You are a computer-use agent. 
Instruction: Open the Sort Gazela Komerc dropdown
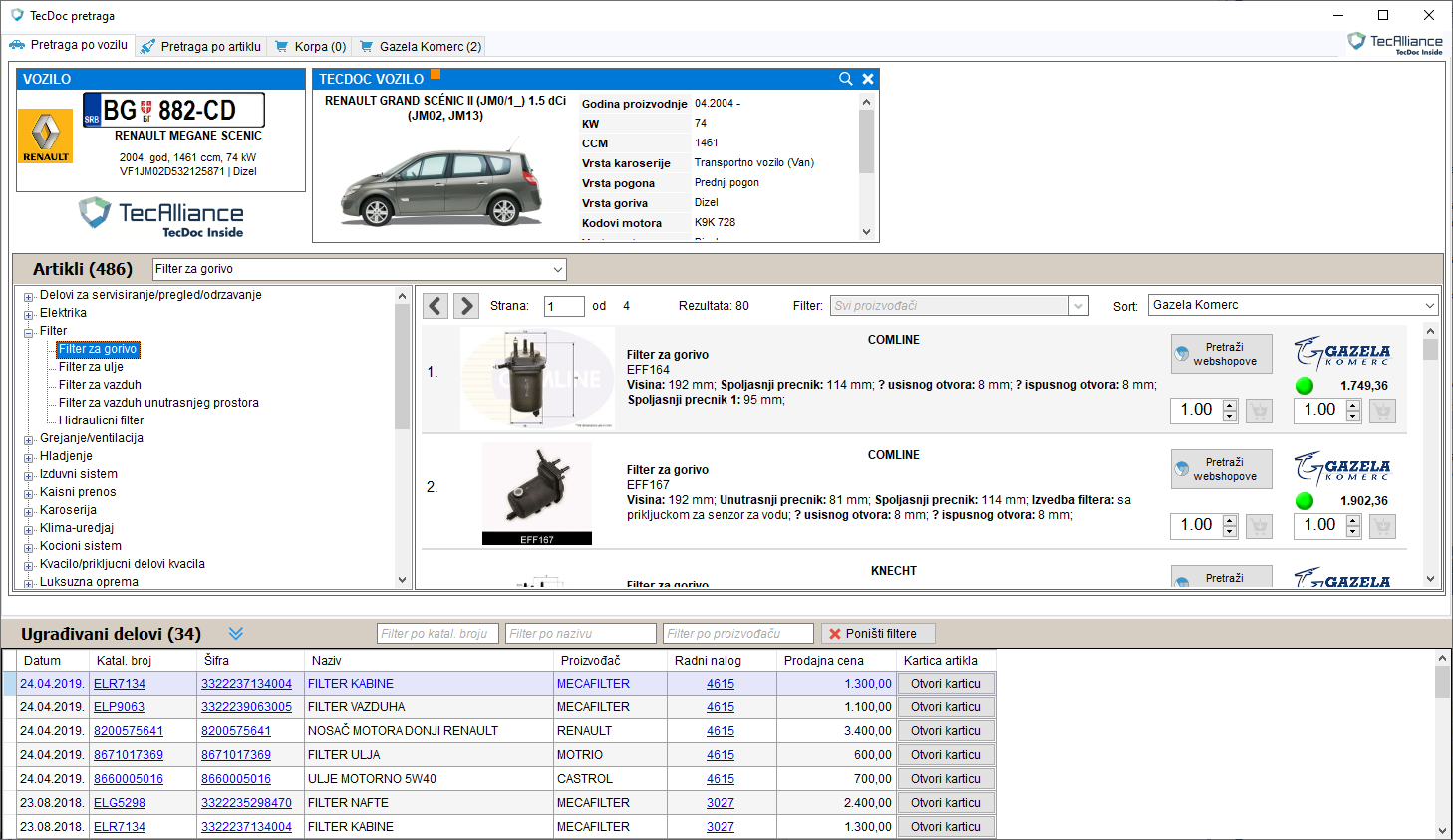tap(1429, 305)
